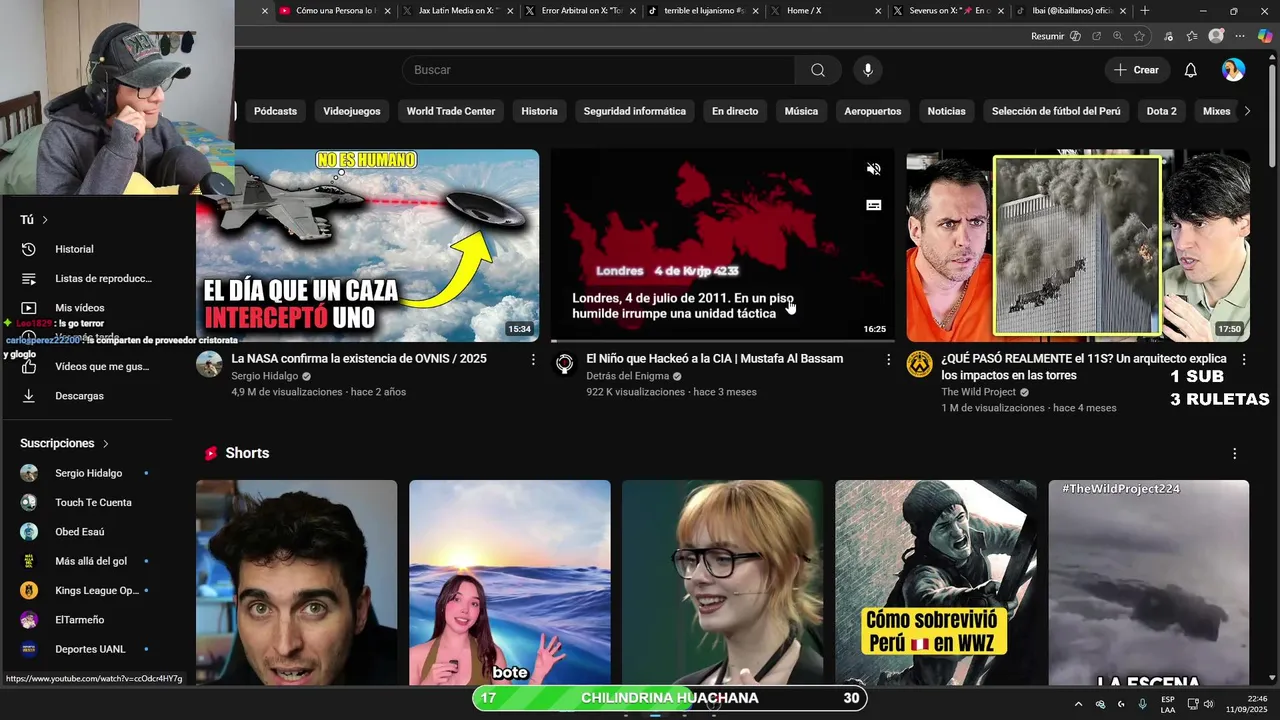Select the Aeropuertos filter chip
Screen dimensions: 1280x720
[872, 111]
